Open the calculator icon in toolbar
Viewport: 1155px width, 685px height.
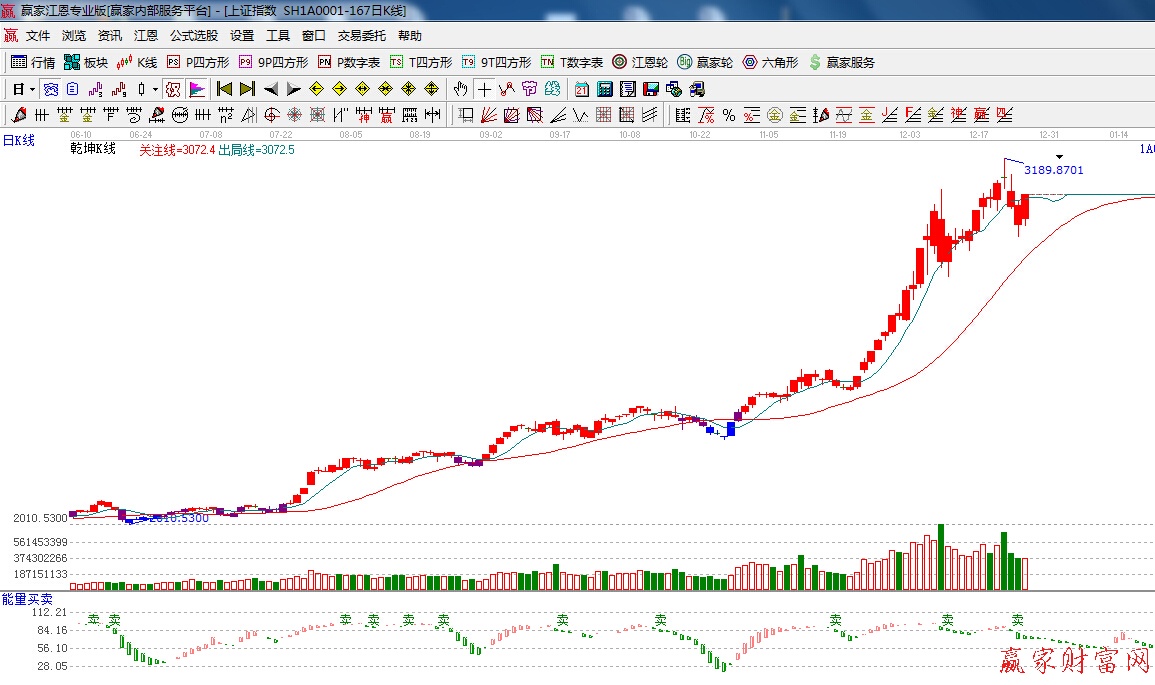[x=604, y=89]
